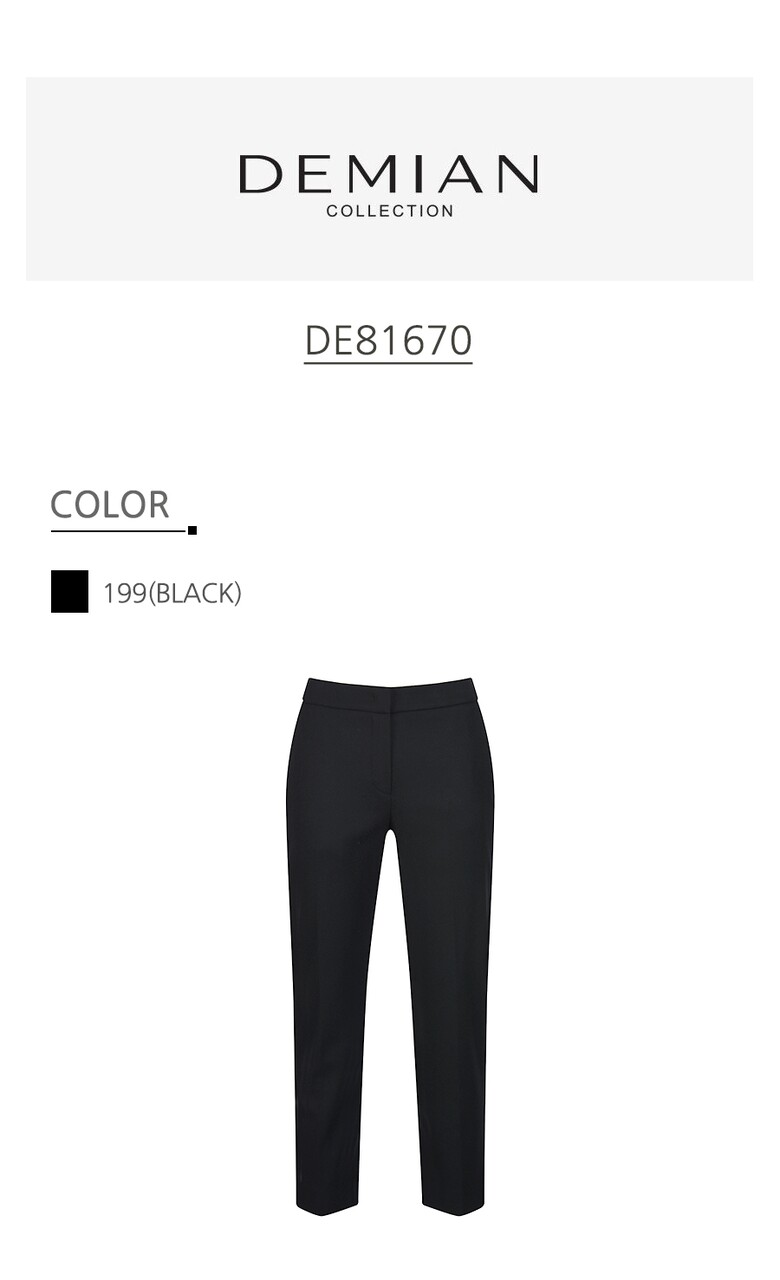Viewport: 780px width, 1280px height.
Task: Click the small square marker after COLOR underline
Action: [192, 530]
